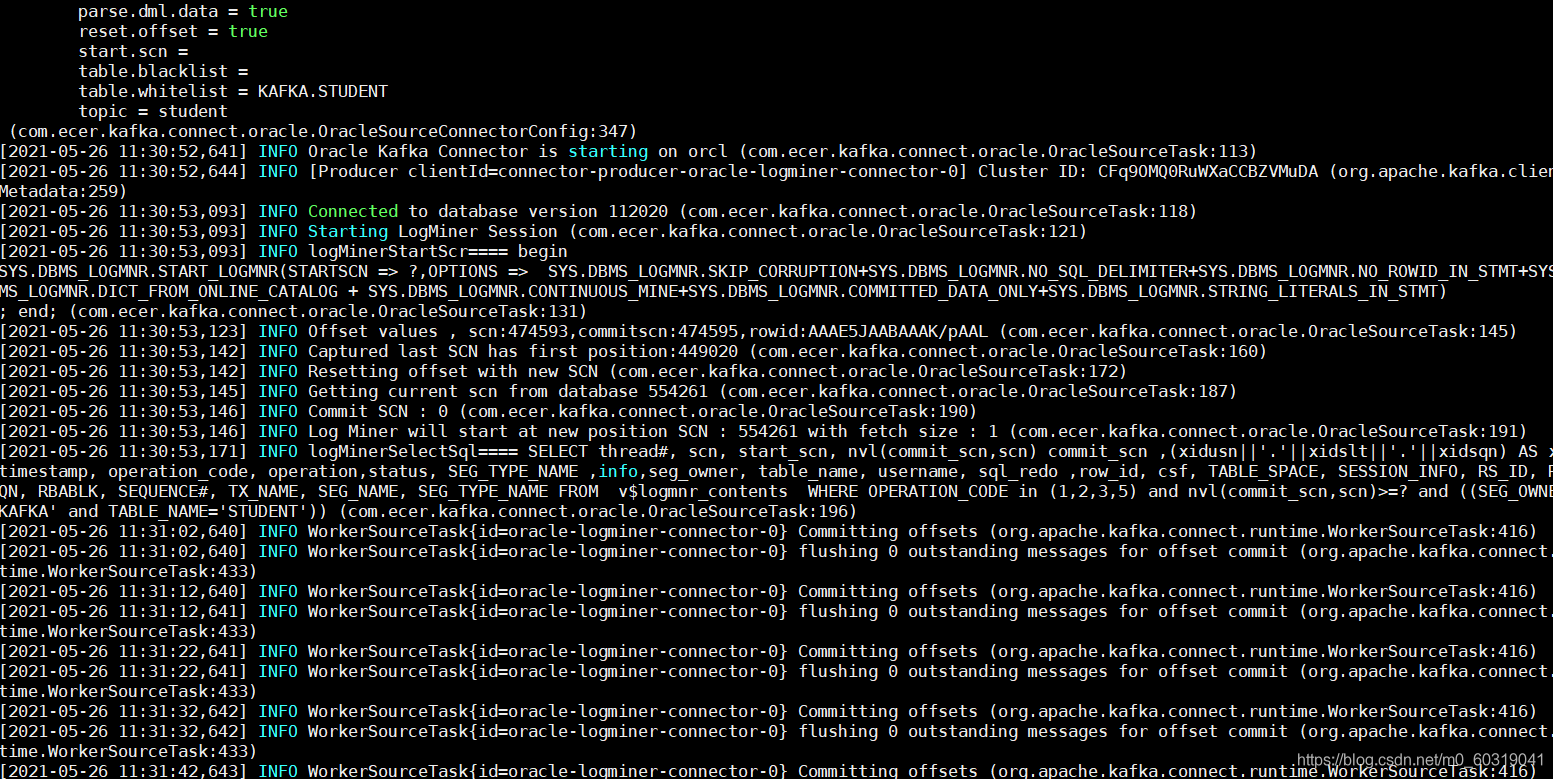This screenshot has width=1553, height=779.
Task: Click the 'Connected' status word in green
Action: click(352, 211)
